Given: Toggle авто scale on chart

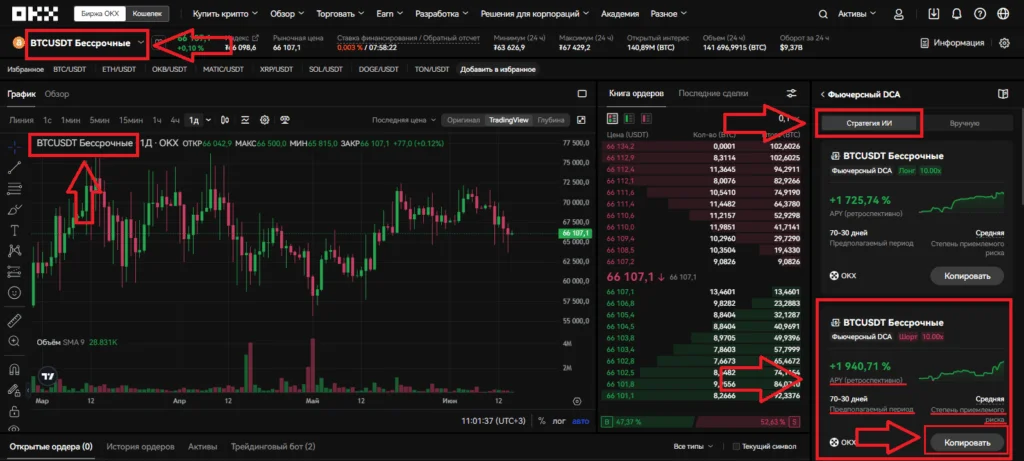Looking at the screenshot, I should click(x=580, y=421).
